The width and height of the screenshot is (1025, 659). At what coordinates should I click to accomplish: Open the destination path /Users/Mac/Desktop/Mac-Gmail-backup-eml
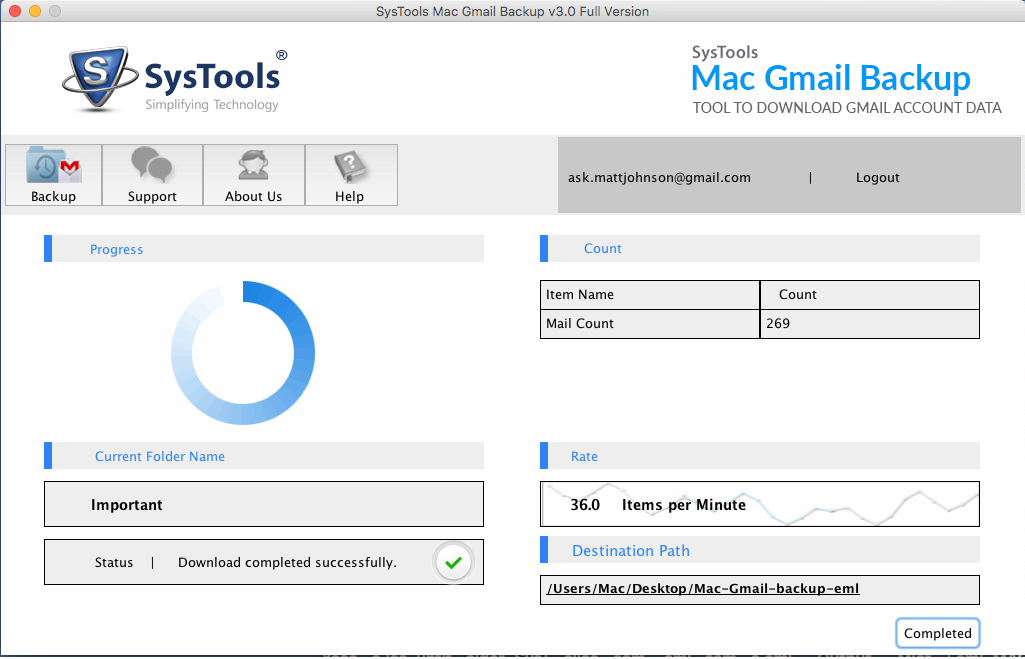tap(703, 588)
